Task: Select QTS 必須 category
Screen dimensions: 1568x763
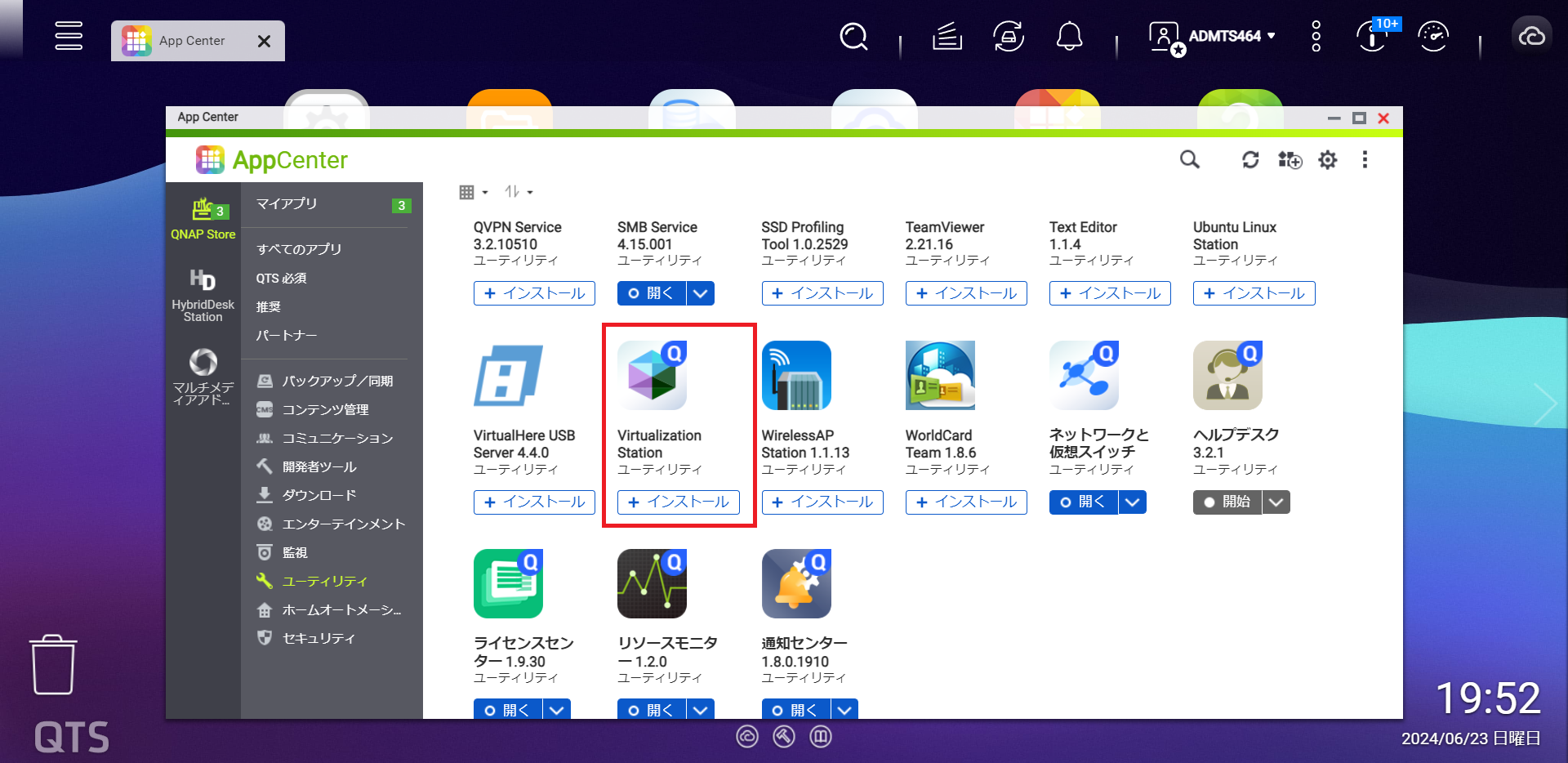Action: point(282,278)
